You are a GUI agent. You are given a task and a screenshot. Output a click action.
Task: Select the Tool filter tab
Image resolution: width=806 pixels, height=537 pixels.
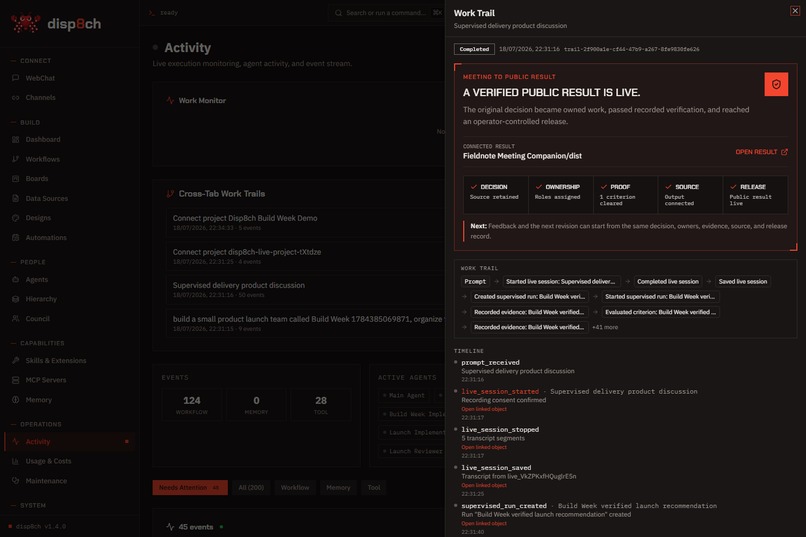click(374, 488)
